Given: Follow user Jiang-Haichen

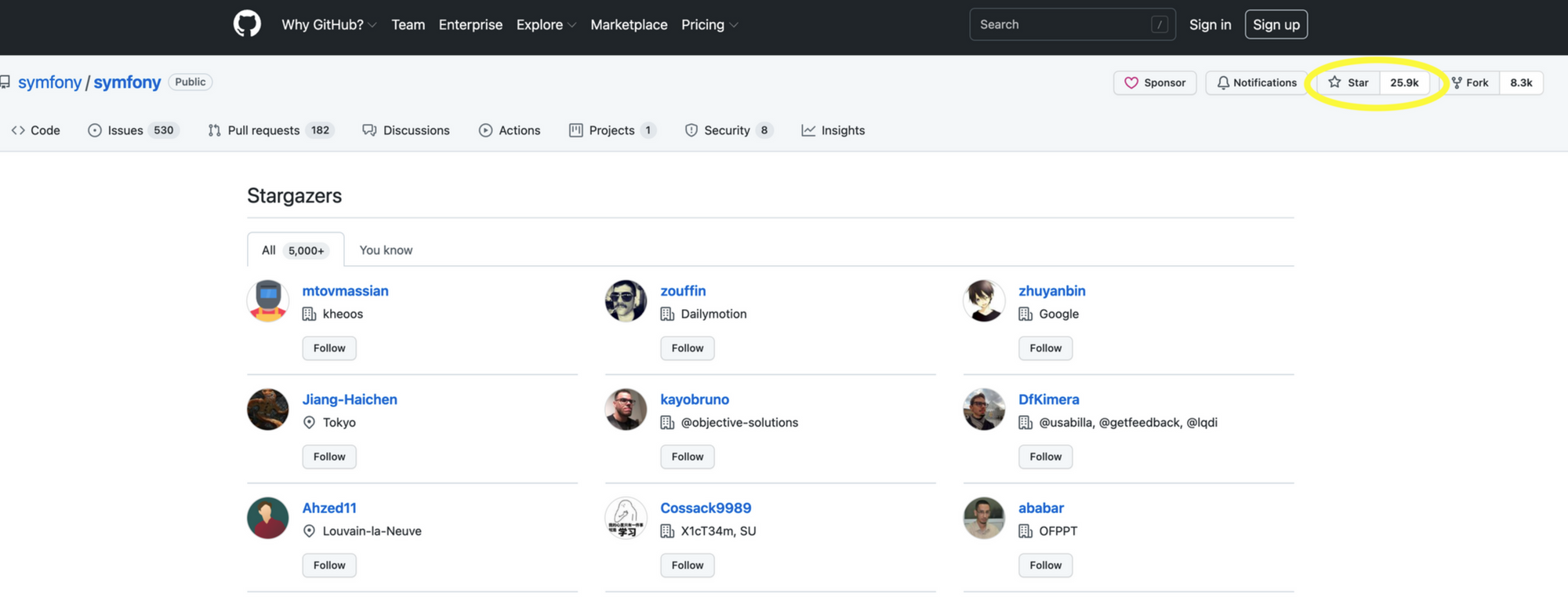Looking at the screenshot, I should click(x=329, y=457).
